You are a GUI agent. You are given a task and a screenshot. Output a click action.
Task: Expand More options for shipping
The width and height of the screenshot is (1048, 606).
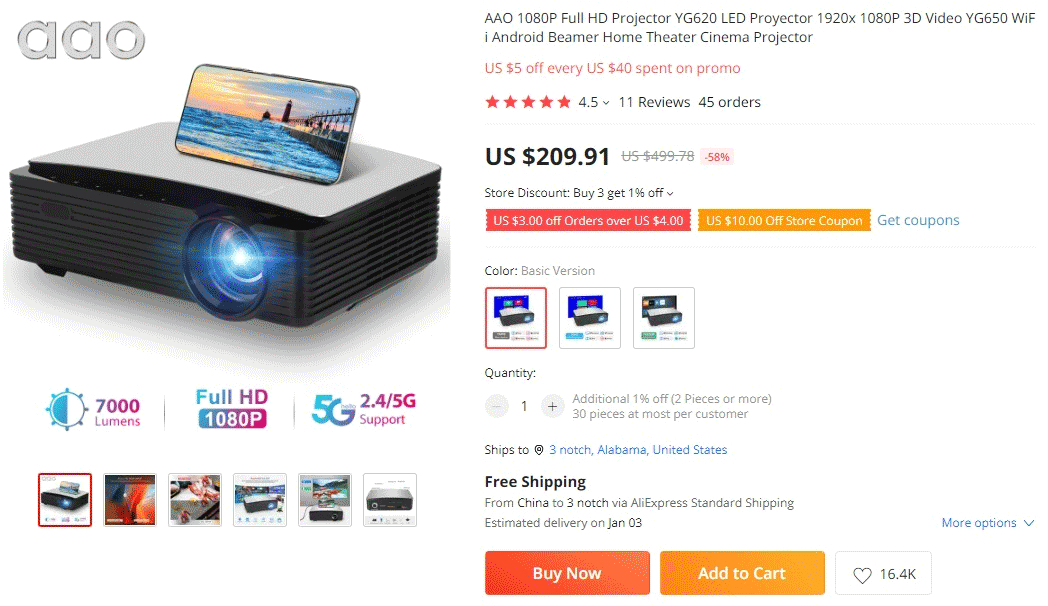988,523
